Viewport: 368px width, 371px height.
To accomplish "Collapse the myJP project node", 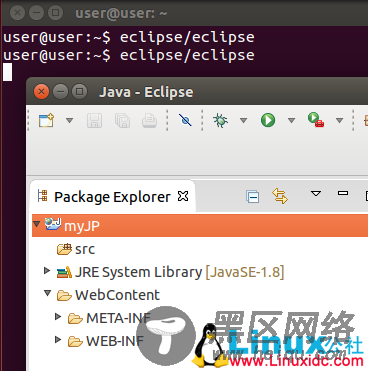I will pos(37,224).
